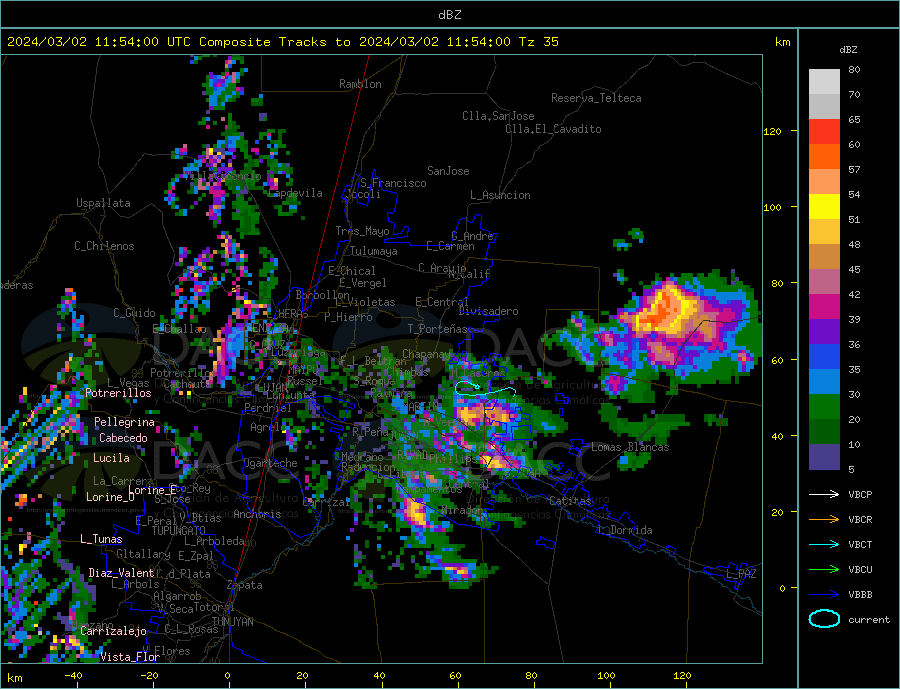Click the VBBB legend label text
This screenshot has width=900, height=689.
coord(860,595)
